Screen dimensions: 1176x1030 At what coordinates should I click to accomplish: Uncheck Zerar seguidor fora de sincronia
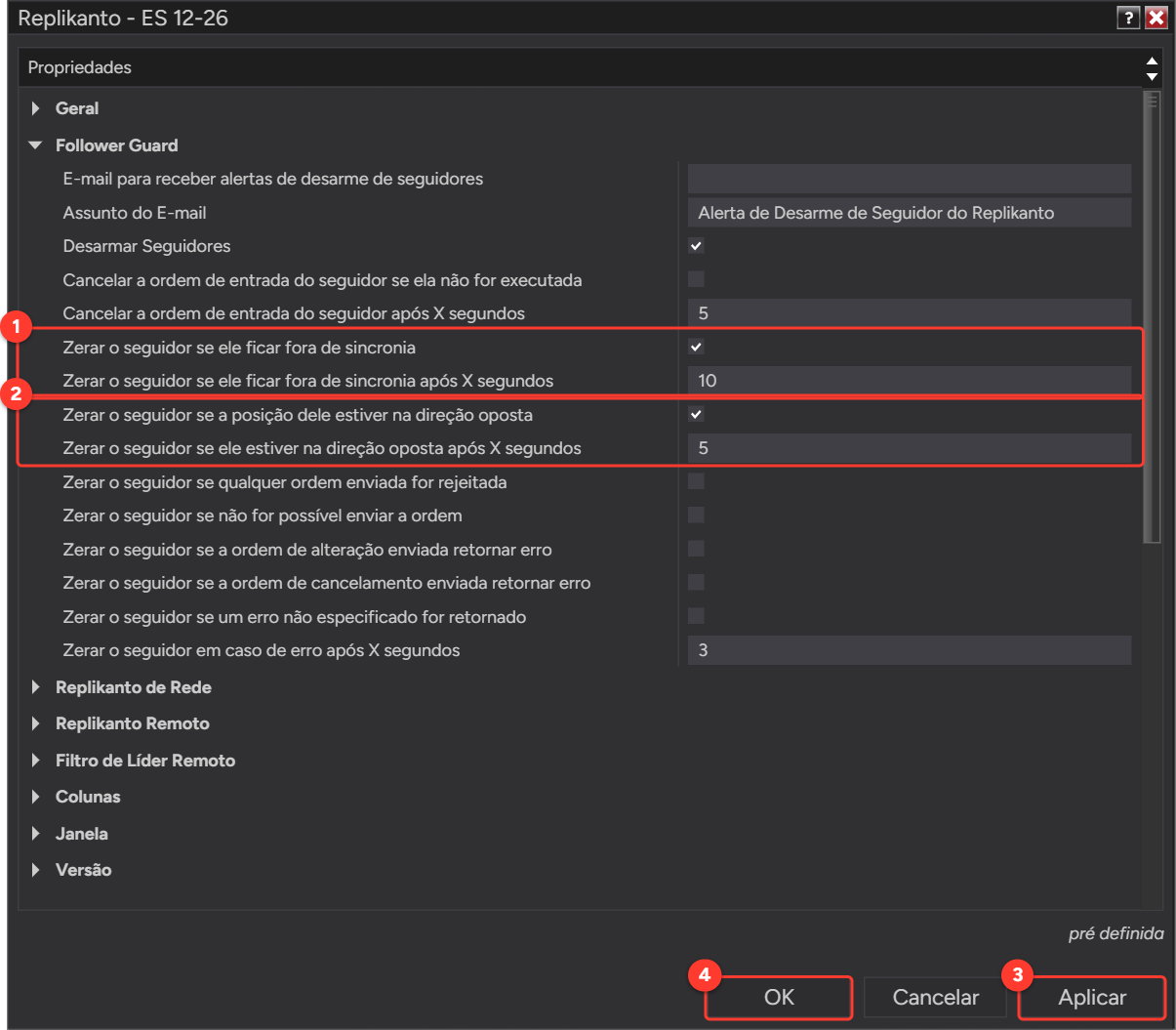point(696,347)
